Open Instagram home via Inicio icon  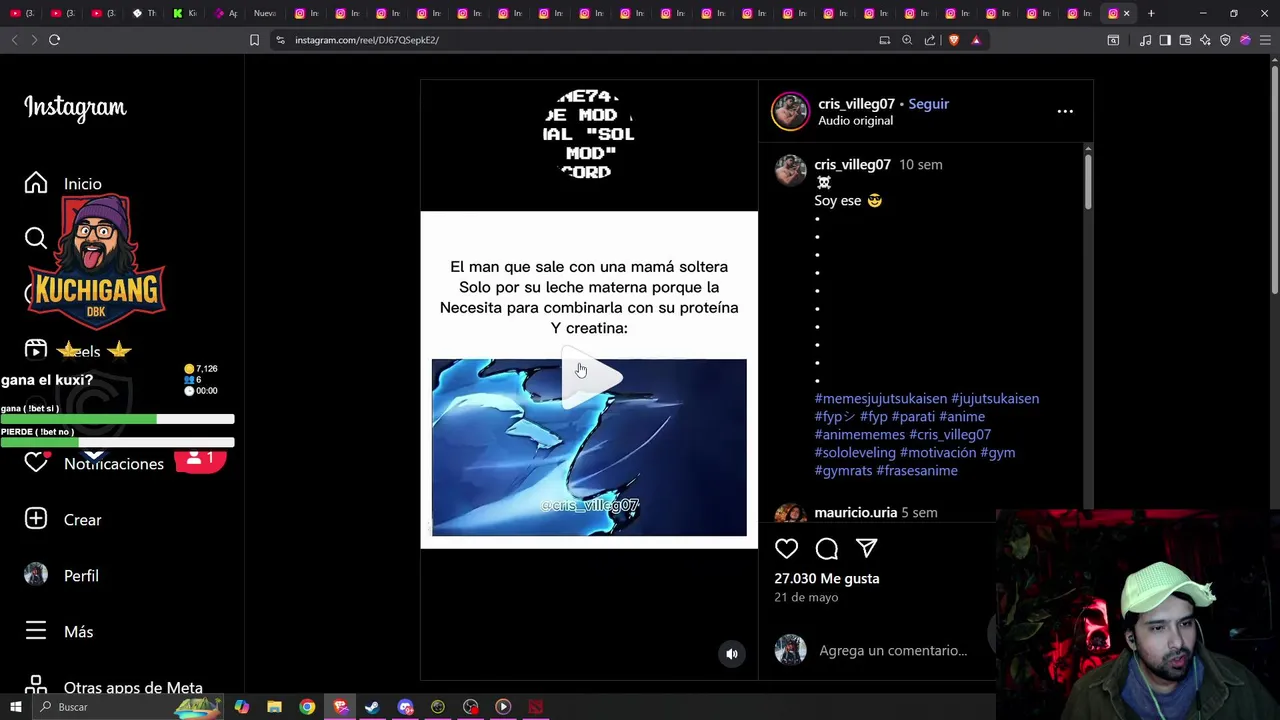click(x=36, y=183)
